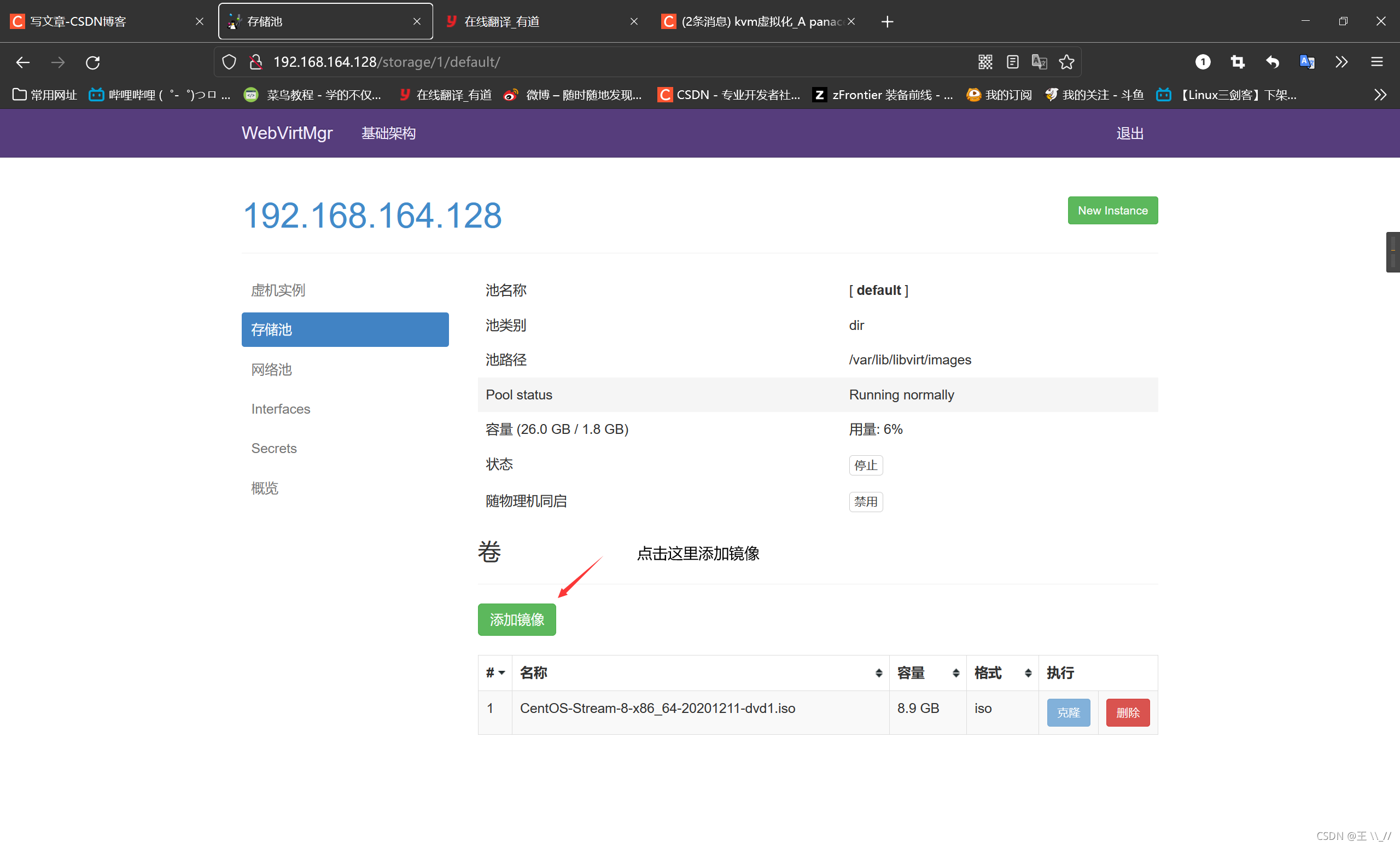
Task: Reload the current page
Action: pos(92,62)
